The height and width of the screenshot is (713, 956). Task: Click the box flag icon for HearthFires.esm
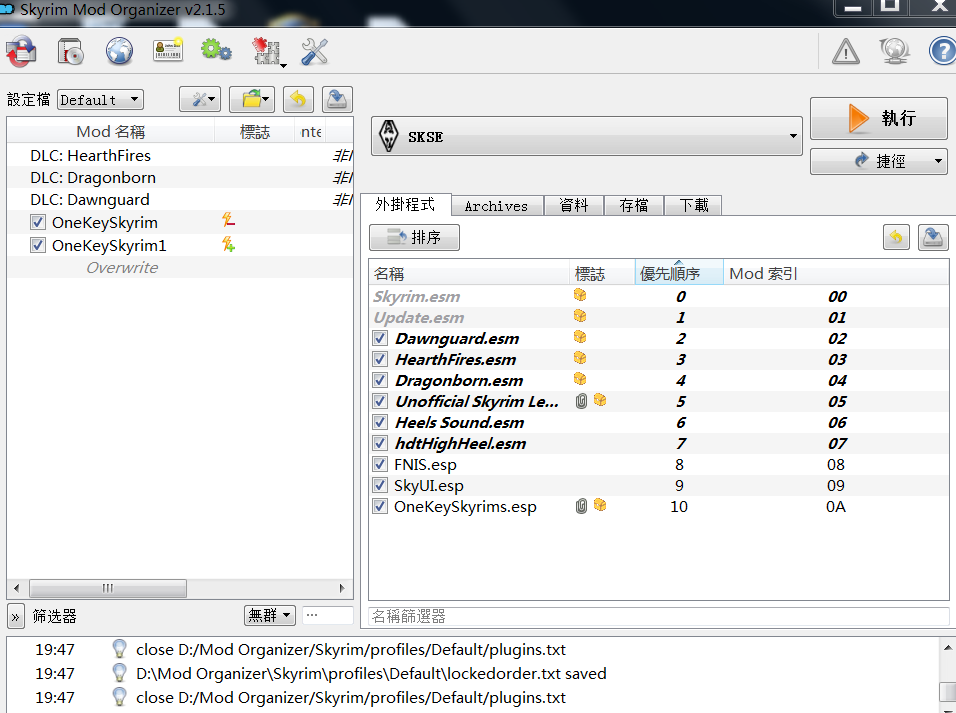[580, 358]
